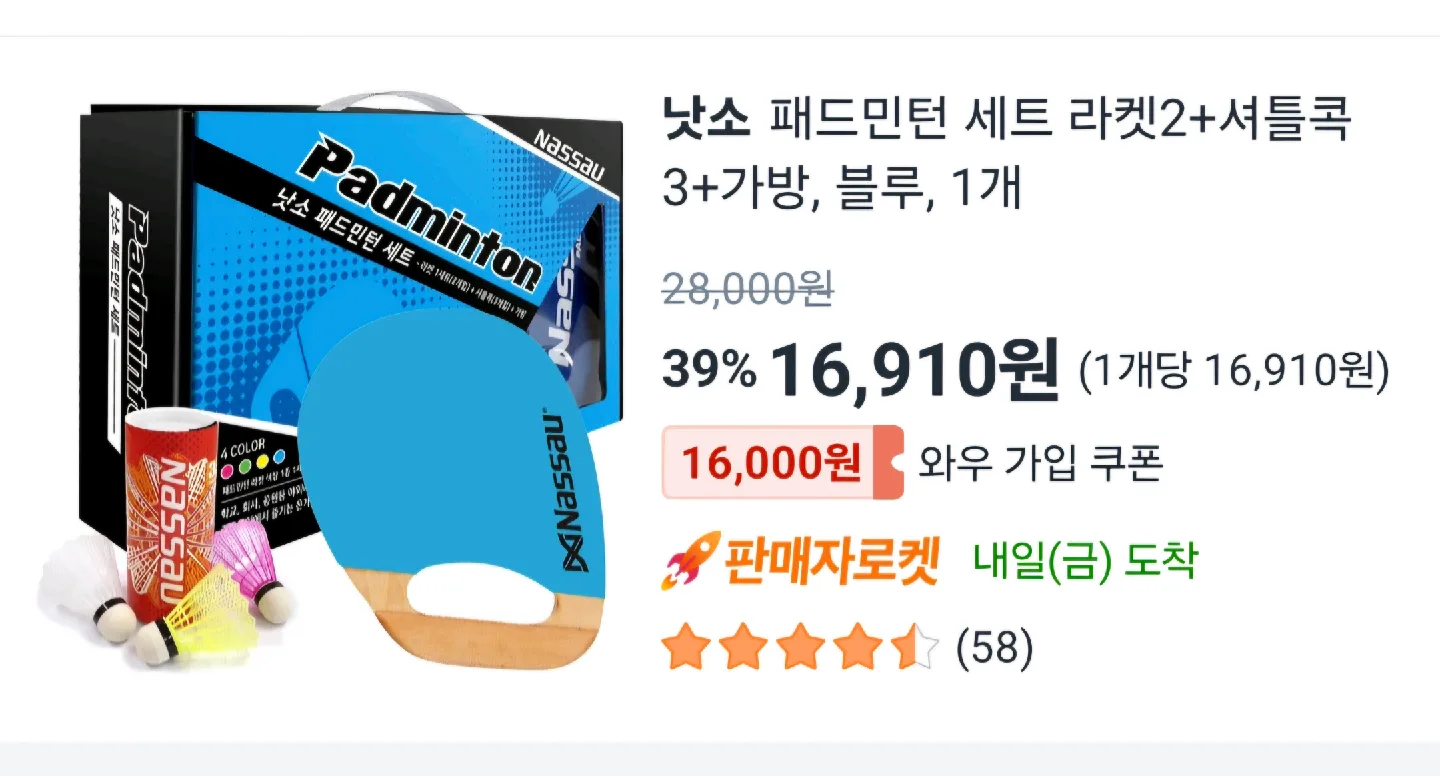Image resolution: width=1440 pixels, height=776 pixels.
Task: Click the second orange rating star
Action: pos(743,648)
